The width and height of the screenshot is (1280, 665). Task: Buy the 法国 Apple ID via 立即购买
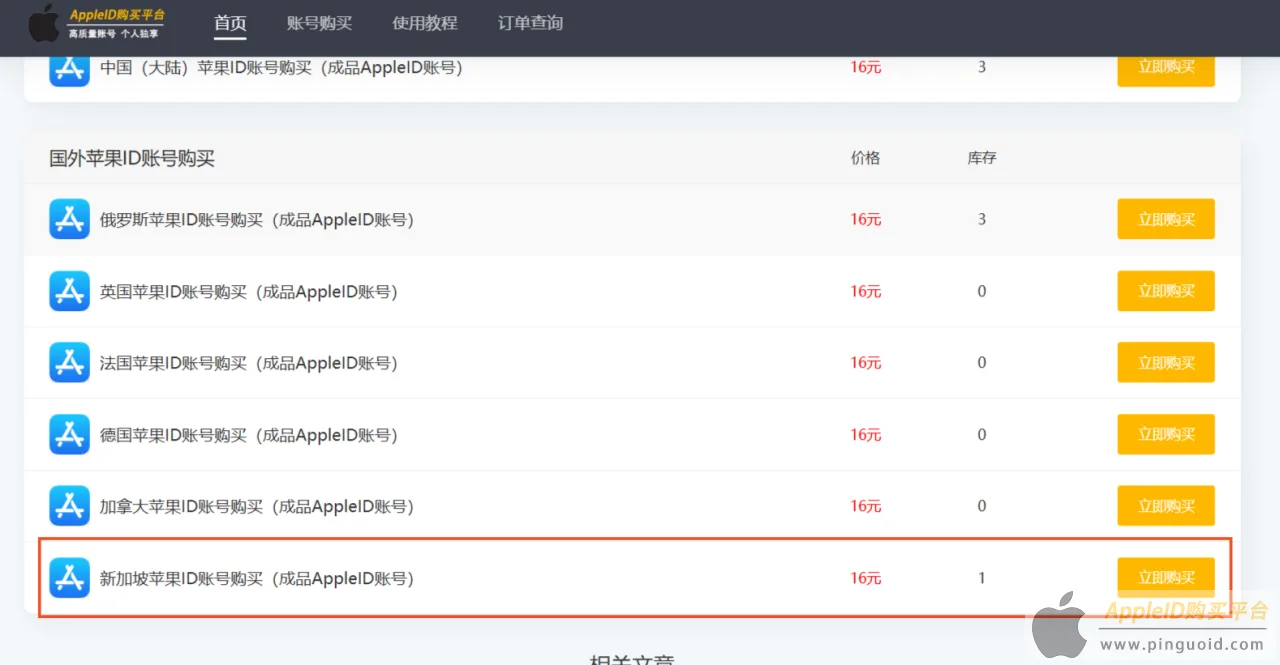1166,363
